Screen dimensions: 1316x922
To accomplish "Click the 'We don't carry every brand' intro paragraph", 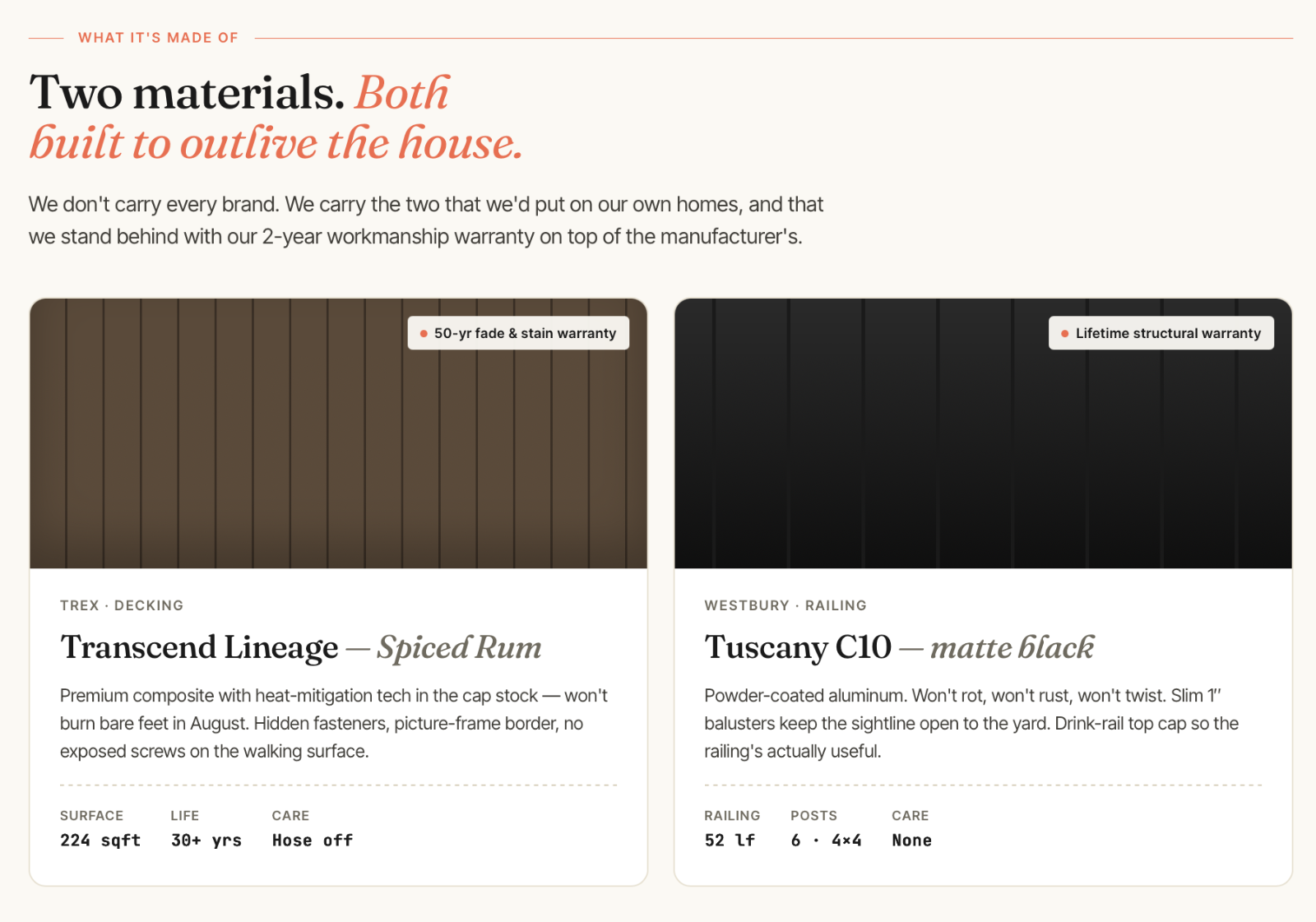I will pos(426,220).
